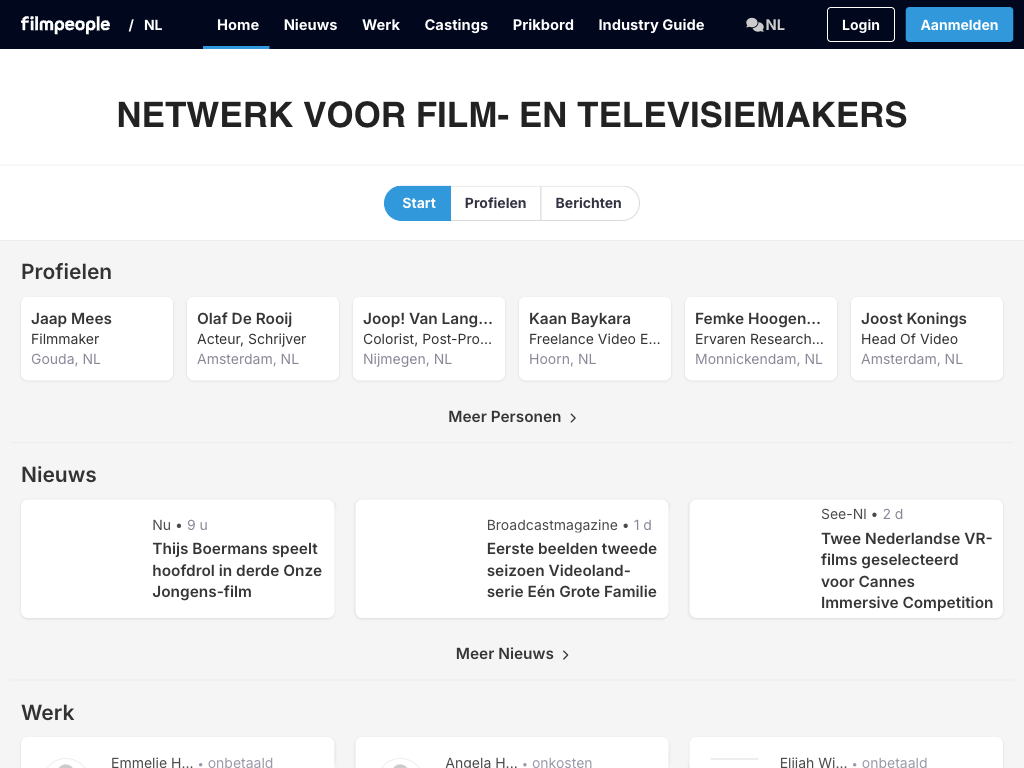Open Jaap Mees profile card
Image resolution: width=1024 pixels, height=768 pixels.
coord(97,338)
